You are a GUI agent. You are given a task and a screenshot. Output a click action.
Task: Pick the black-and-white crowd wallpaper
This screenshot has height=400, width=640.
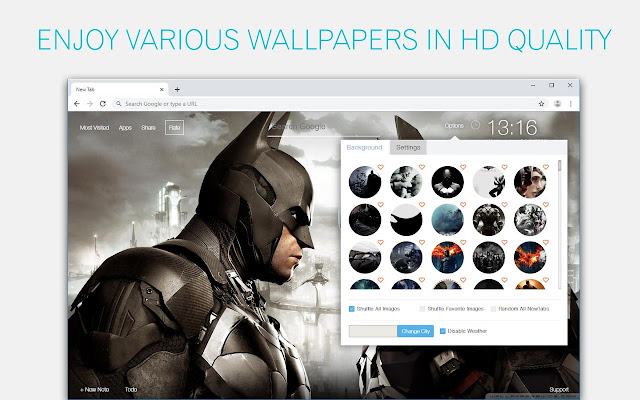pos(489,257)
